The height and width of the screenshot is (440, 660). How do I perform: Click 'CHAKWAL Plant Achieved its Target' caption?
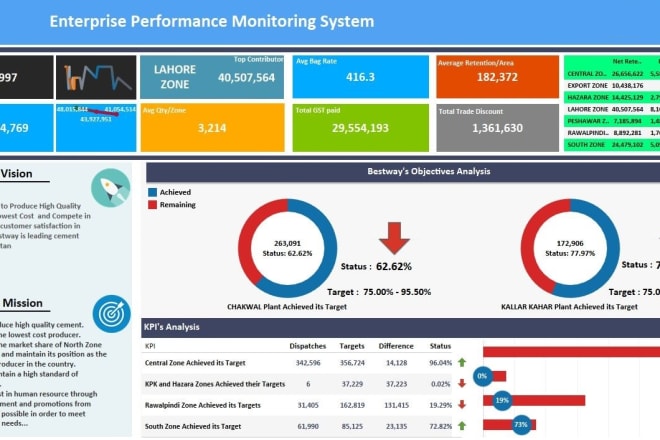tap(287, 307)
